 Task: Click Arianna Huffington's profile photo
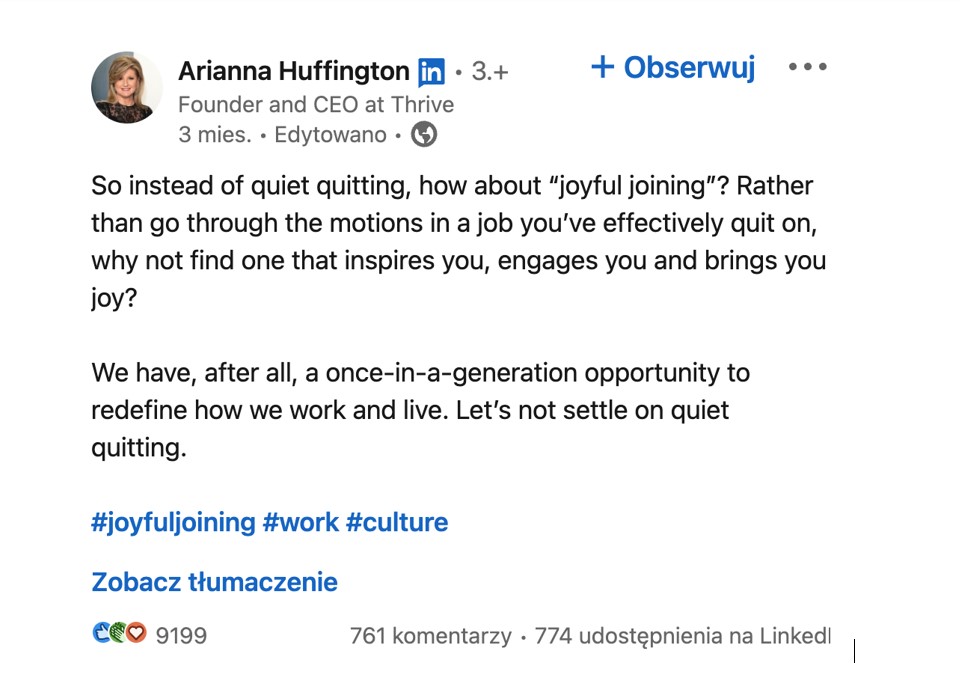pos(126,88)
